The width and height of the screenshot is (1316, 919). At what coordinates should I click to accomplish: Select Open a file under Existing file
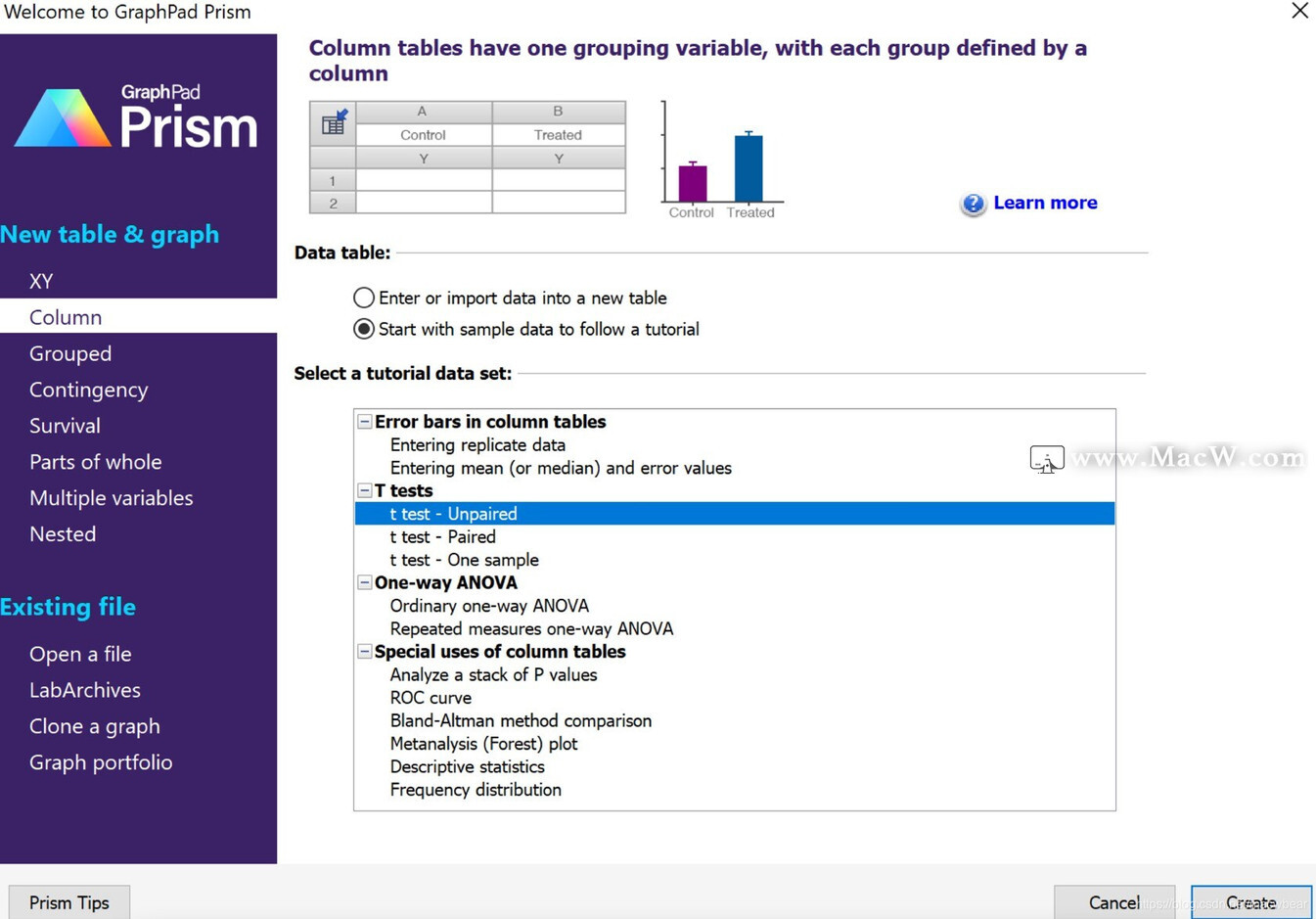(80, 654)
